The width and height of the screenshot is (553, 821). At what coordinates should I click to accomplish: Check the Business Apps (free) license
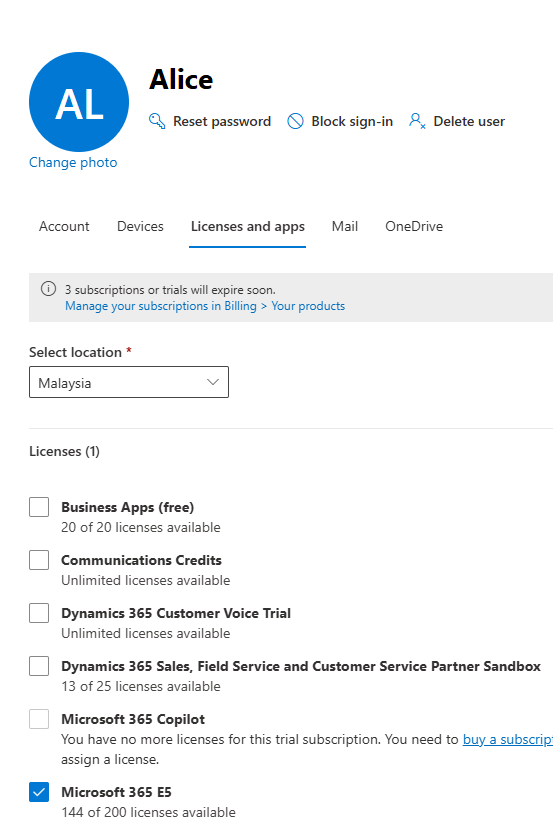(39, 507)
